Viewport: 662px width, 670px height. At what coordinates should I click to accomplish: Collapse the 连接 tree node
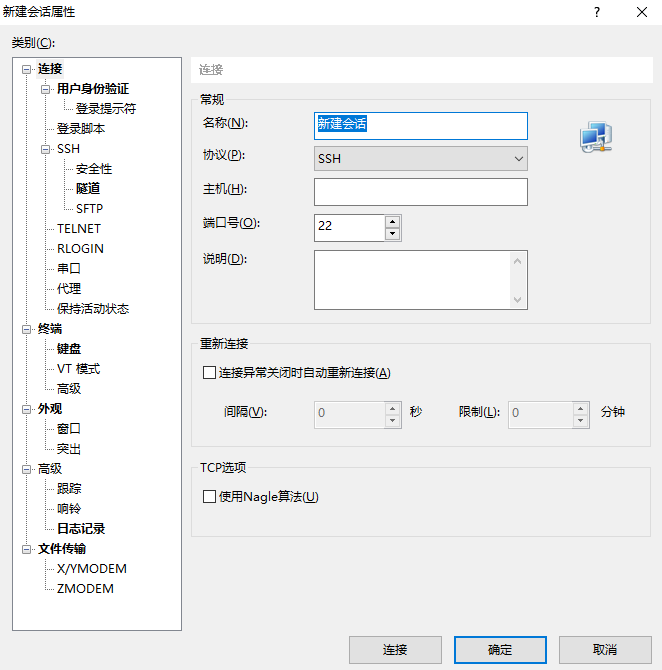pyautogui.click(x=26, y=69)
